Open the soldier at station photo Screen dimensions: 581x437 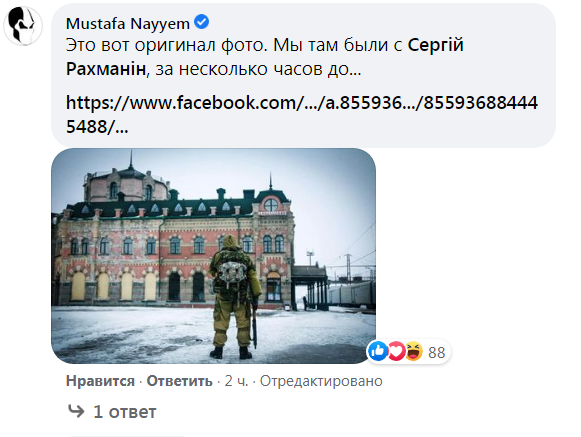(213, 256)
